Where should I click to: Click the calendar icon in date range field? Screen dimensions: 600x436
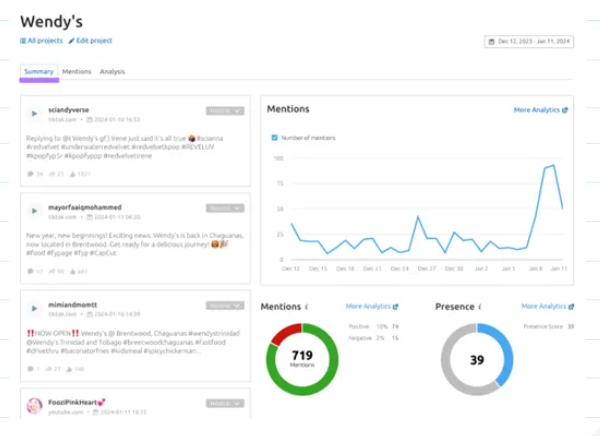492,41
